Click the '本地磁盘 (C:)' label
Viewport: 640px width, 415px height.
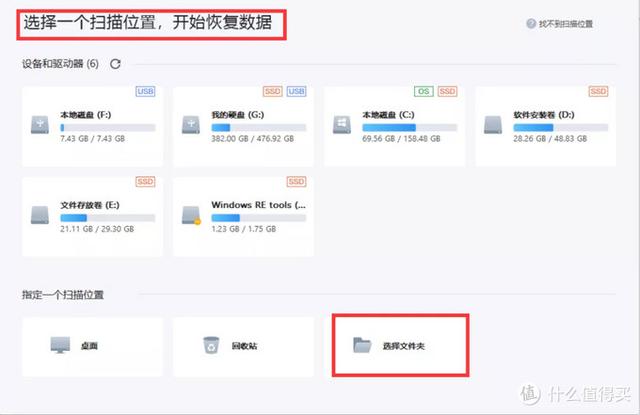pyautogui.click(x=388, y=115)
